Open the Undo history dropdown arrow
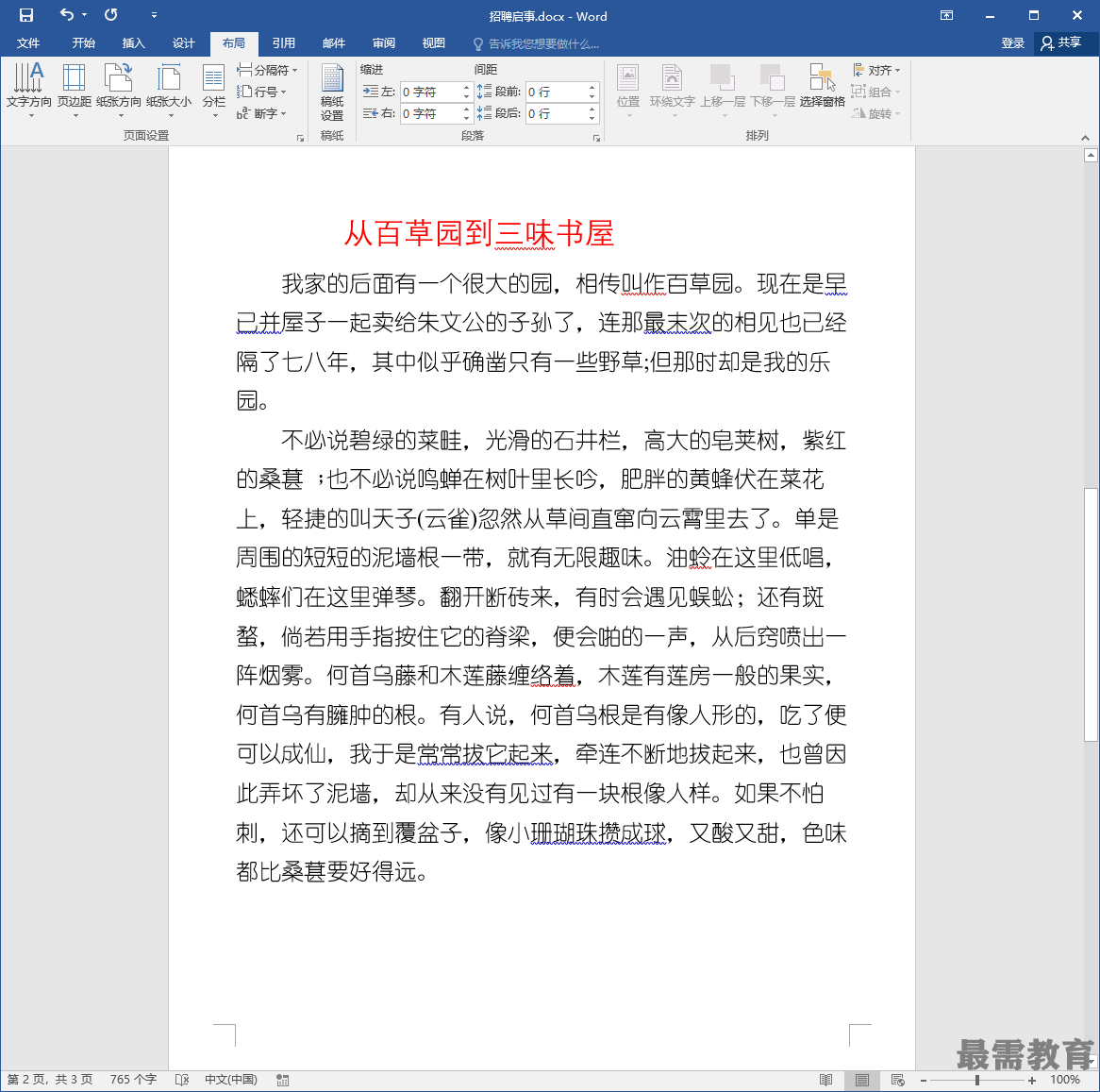This screenshot has height=1092, width=1100. (84, 14)
